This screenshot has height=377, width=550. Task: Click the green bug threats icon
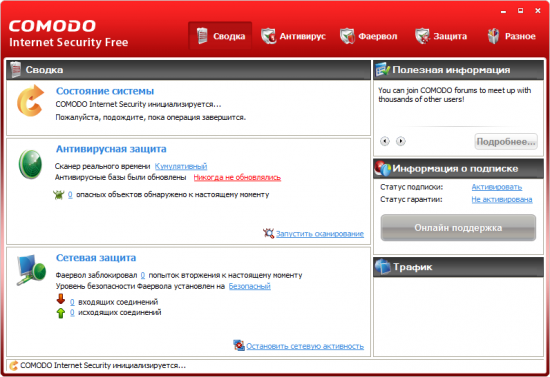[59, 195]
